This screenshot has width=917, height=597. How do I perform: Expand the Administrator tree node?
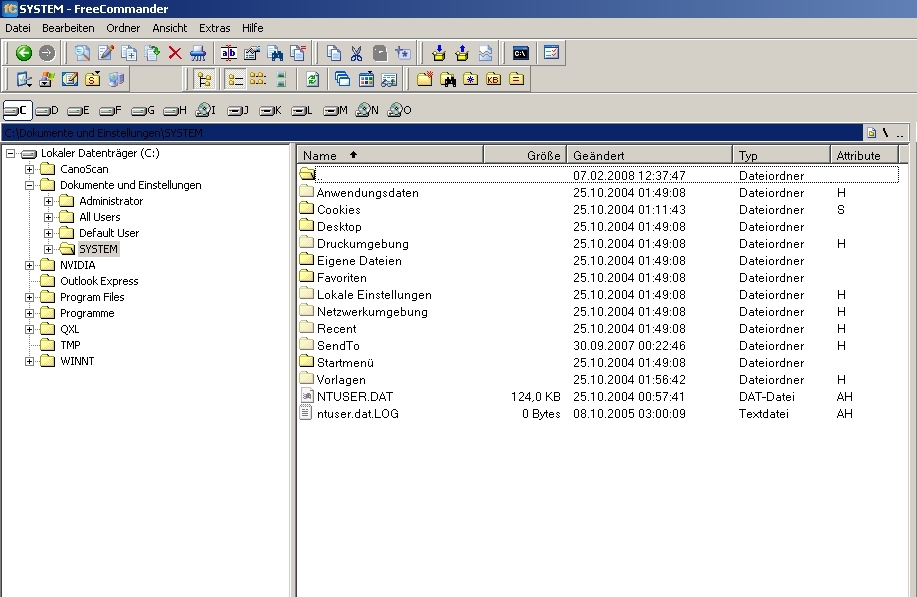click(49, 201)
